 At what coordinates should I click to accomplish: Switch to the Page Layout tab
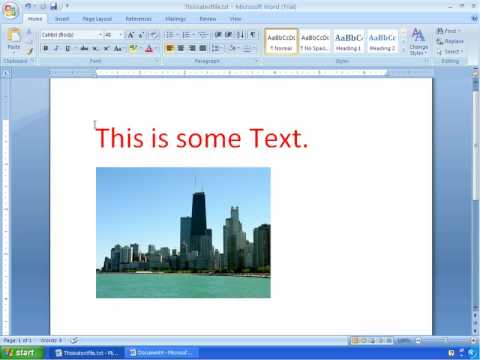pyautogui.click(x=97, y=19)
